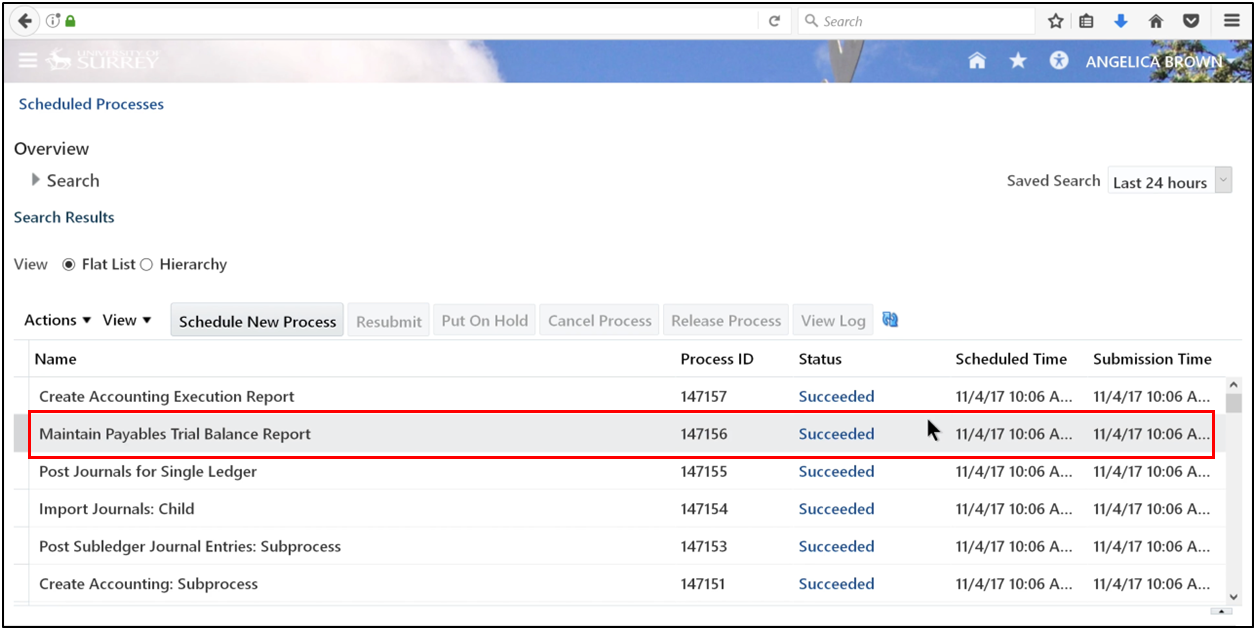Click the globe settings icon beside ANGELICA BROWN
Viewport: 1256px width, 632px height.
[x=1058, y=60]
